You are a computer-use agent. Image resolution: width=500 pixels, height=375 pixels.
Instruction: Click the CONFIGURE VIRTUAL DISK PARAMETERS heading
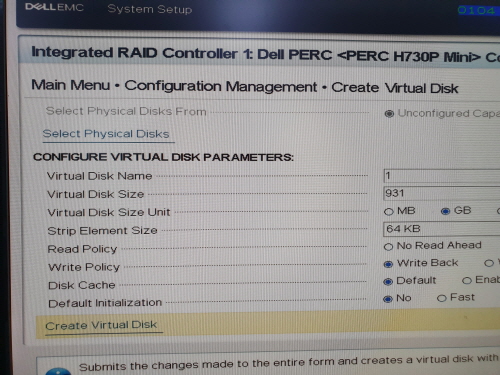(163, 157)
